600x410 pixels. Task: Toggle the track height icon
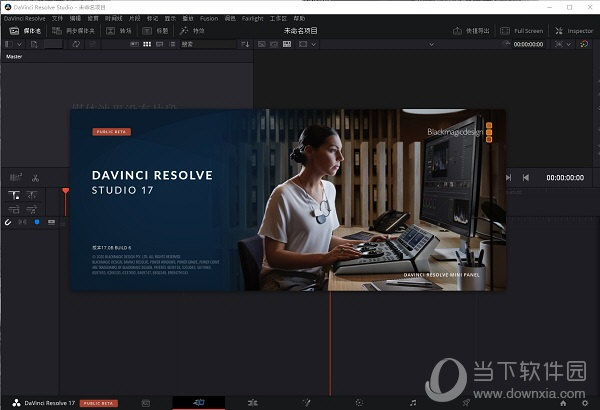51,222
